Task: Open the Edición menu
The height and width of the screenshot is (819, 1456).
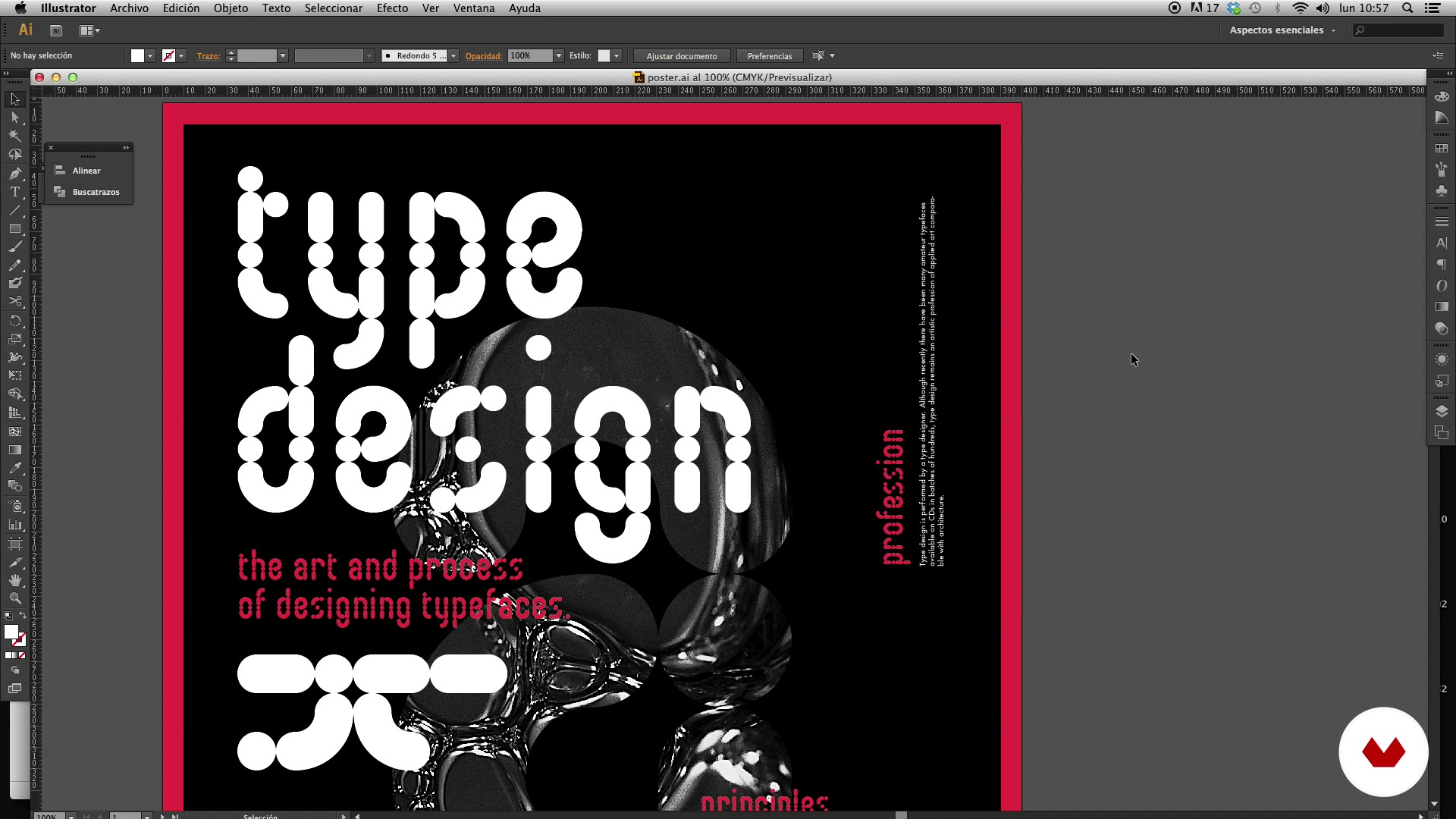Action: [x=181, y=8]
